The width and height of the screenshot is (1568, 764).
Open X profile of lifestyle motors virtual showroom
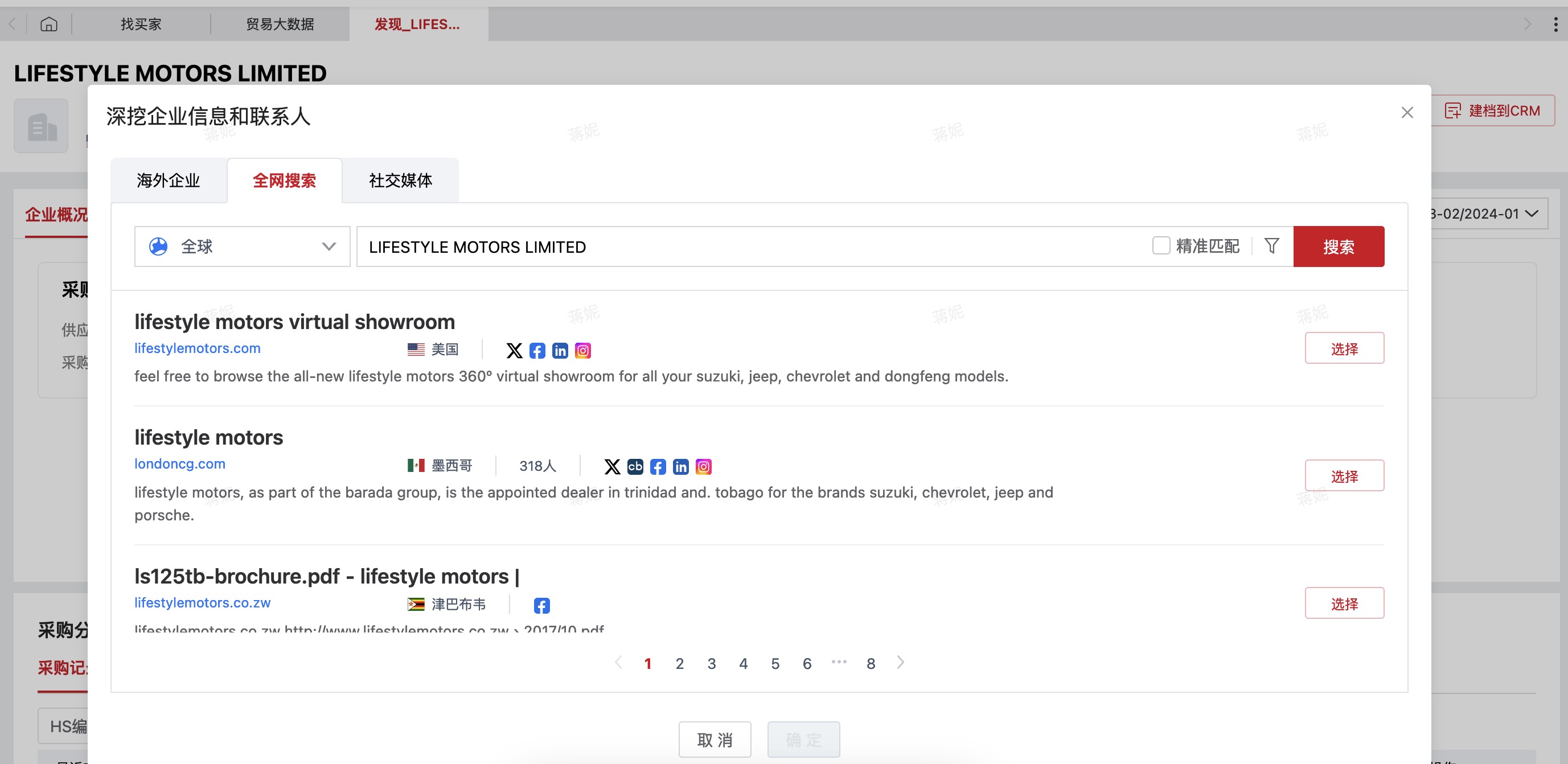514,351
